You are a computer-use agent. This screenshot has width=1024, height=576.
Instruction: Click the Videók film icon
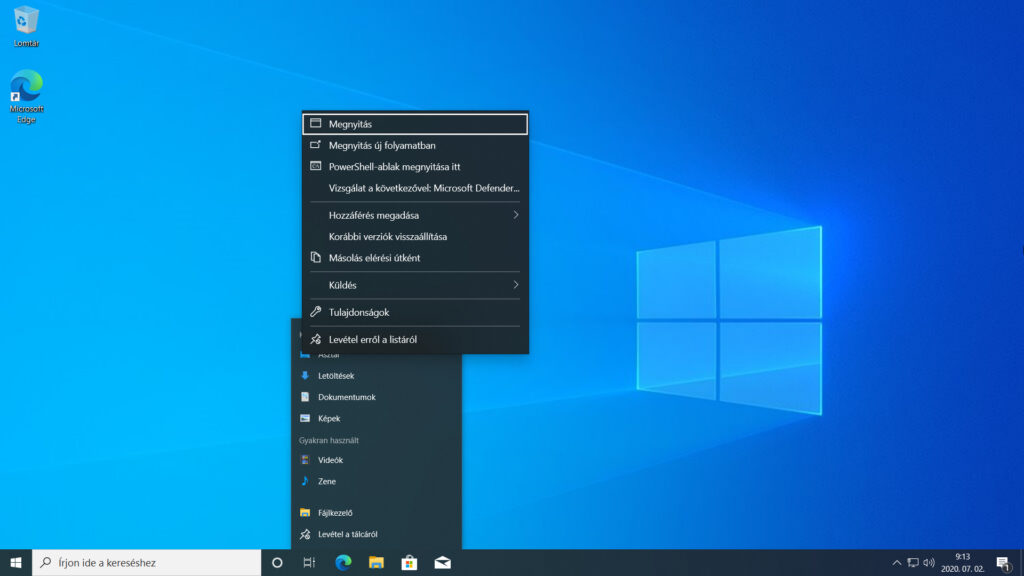[x=305, y=460]
